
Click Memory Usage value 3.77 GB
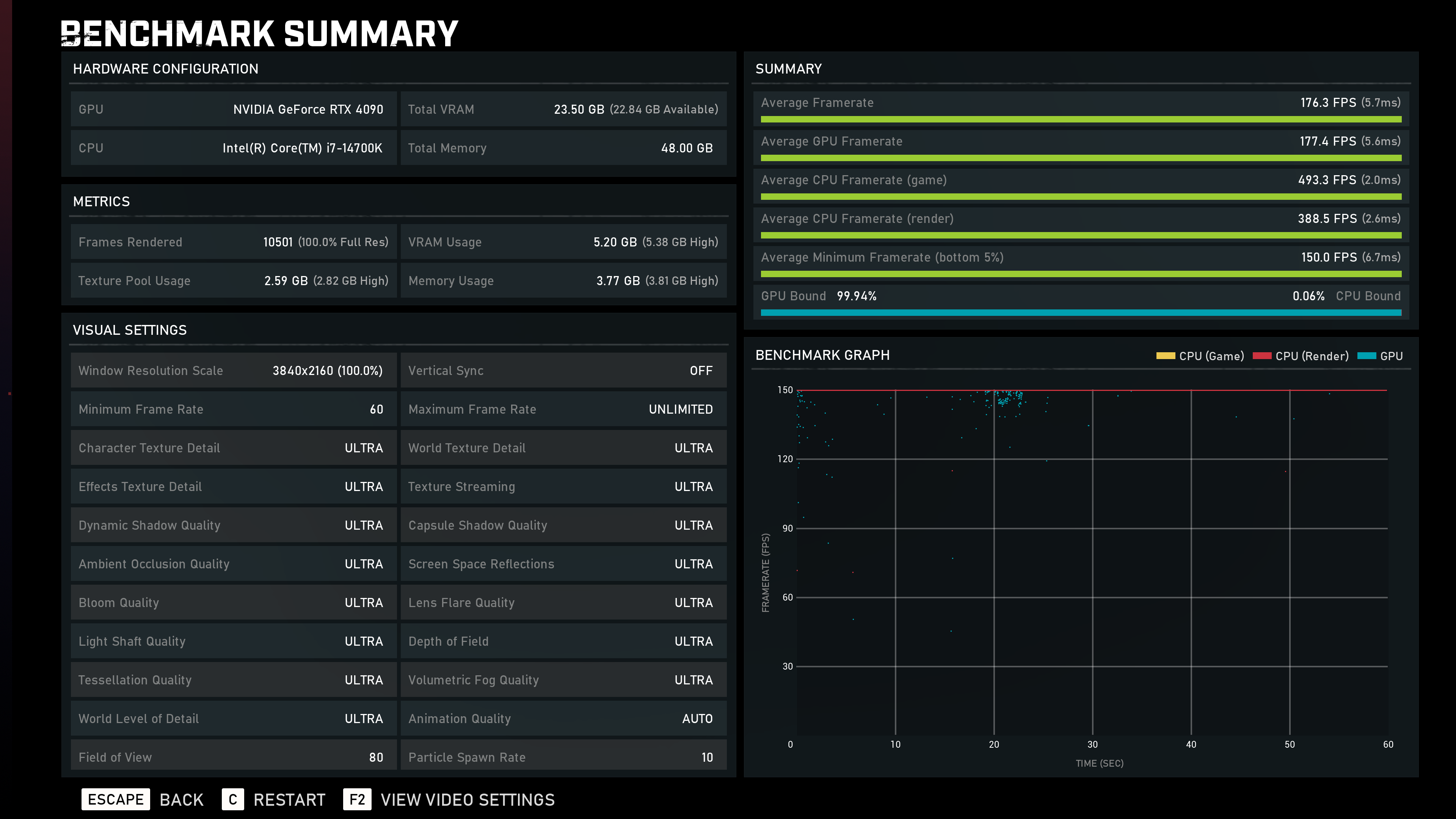pyautogui.click(x=618, y=281)
